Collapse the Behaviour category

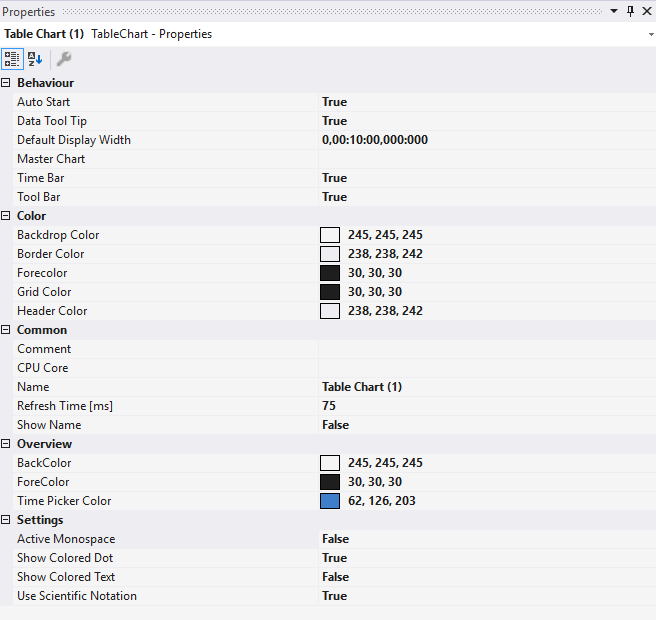[7, 83]
